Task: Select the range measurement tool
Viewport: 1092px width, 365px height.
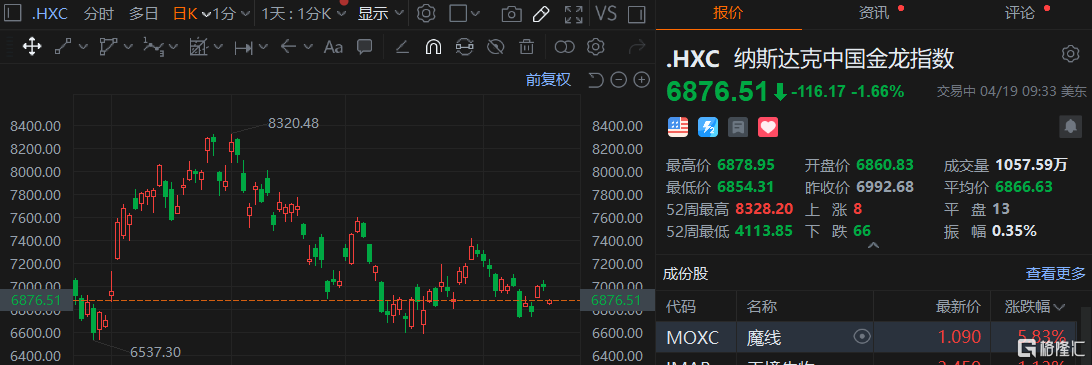Action: pos(244,47)
